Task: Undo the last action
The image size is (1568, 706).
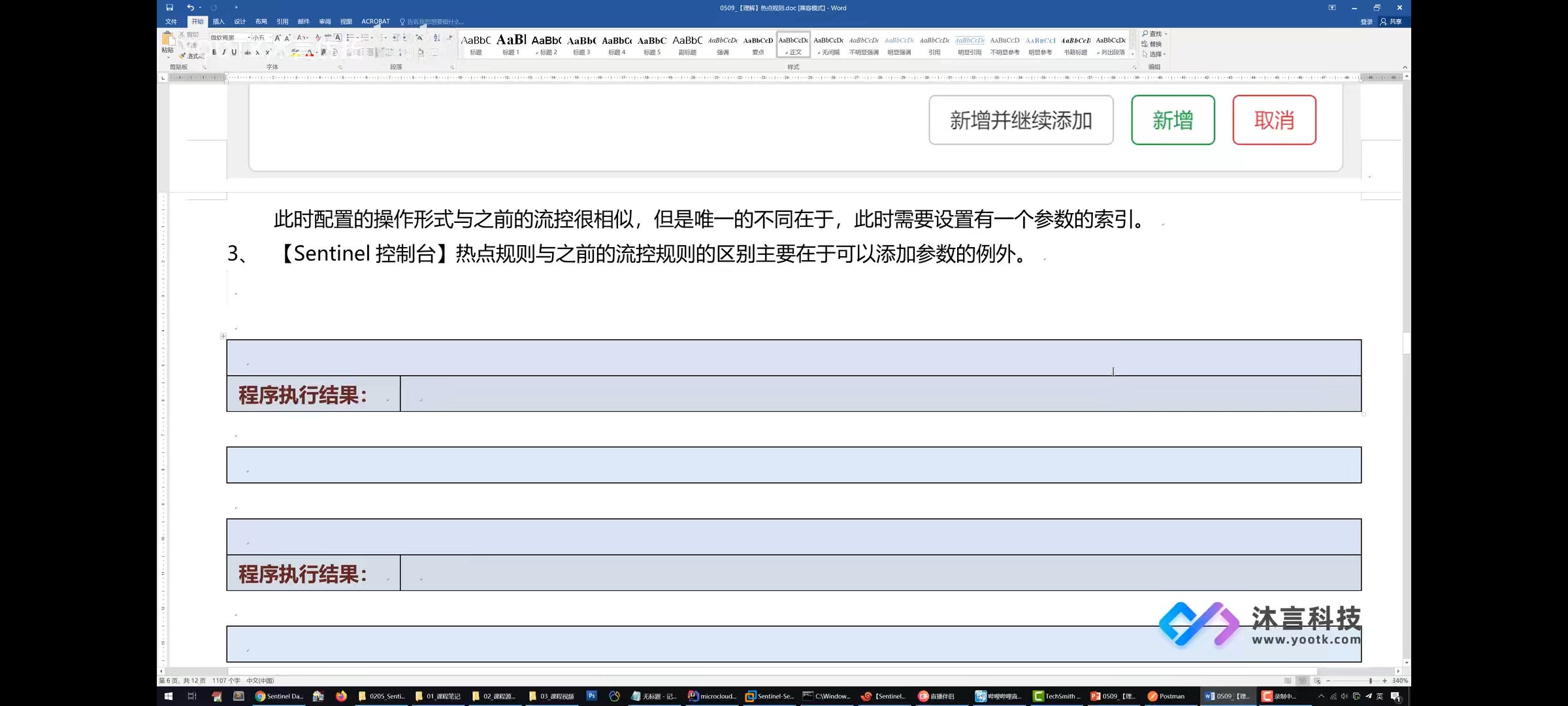Action: (x=190, y=8)
